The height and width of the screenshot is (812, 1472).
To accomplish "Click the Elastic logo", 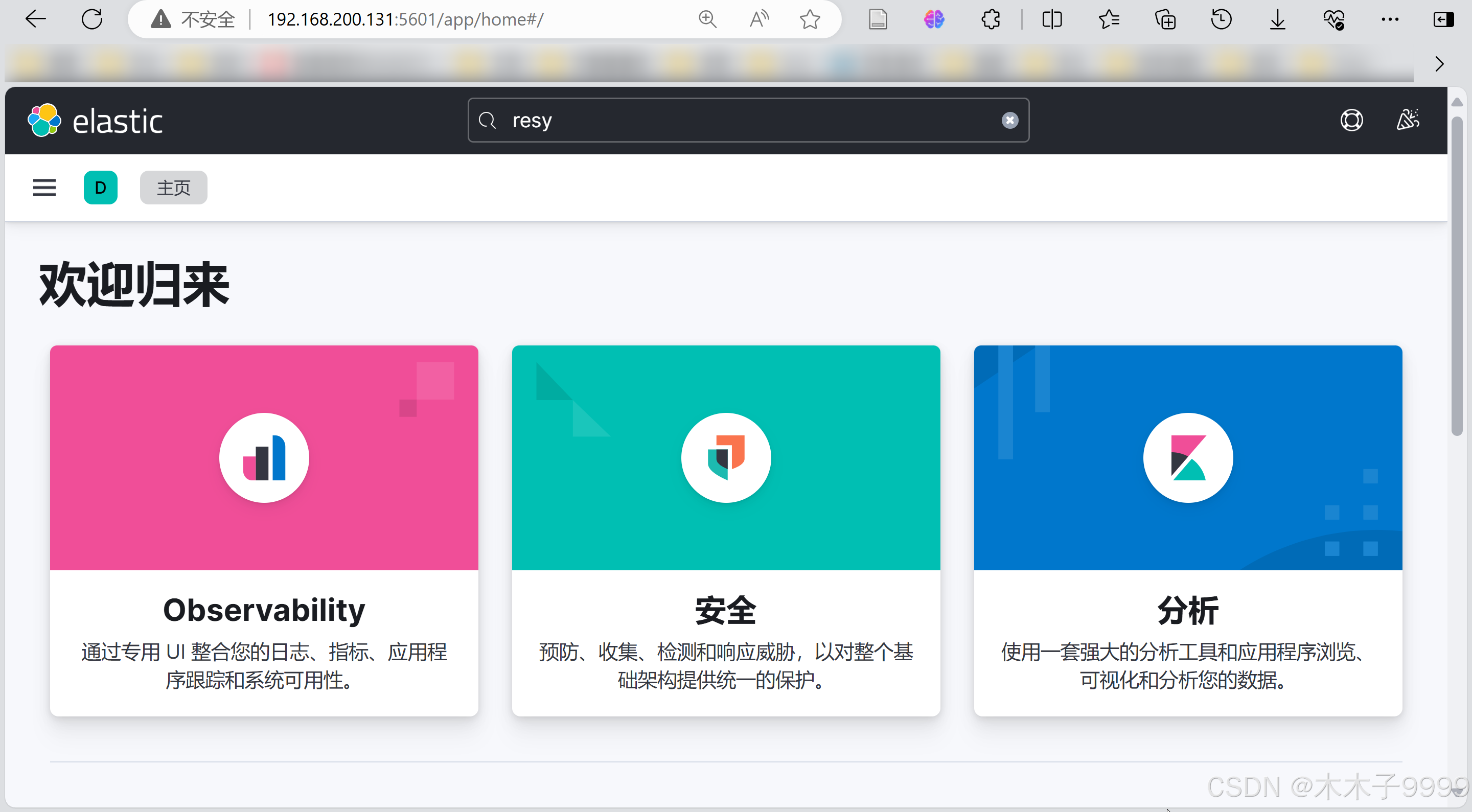I will click(95, 121).
